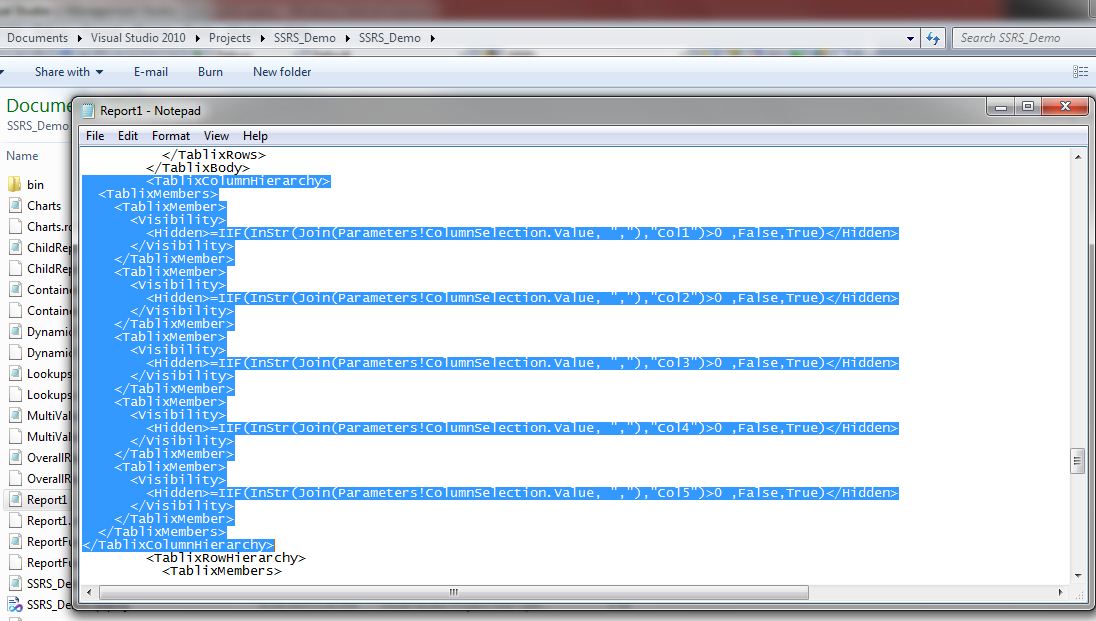Open the Share with dropdown in Explorer
This screenshot has height=621, width=1096.
click(x=68, y=71)
